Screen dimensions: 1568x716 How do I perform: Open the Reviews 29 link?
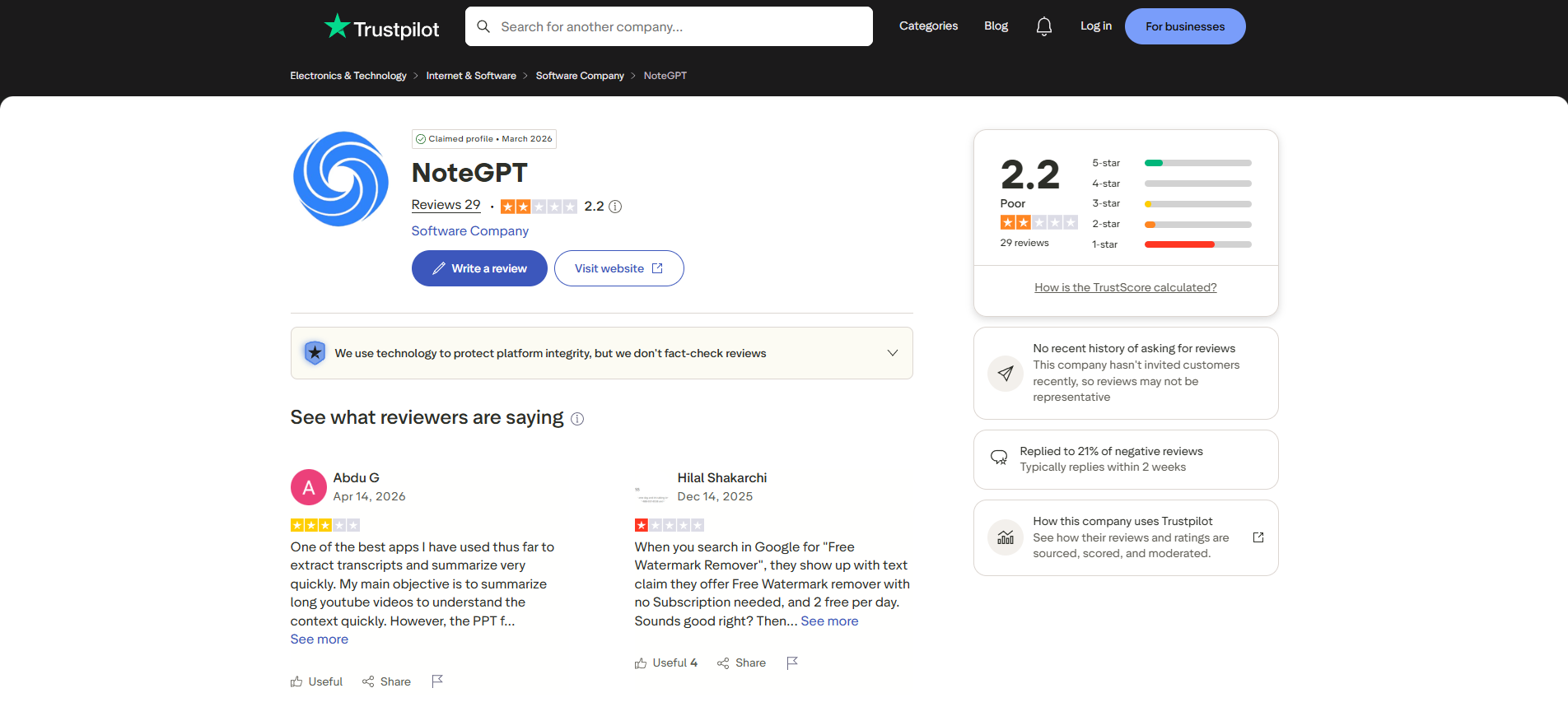pyautogui.click(x=446, y=205)
